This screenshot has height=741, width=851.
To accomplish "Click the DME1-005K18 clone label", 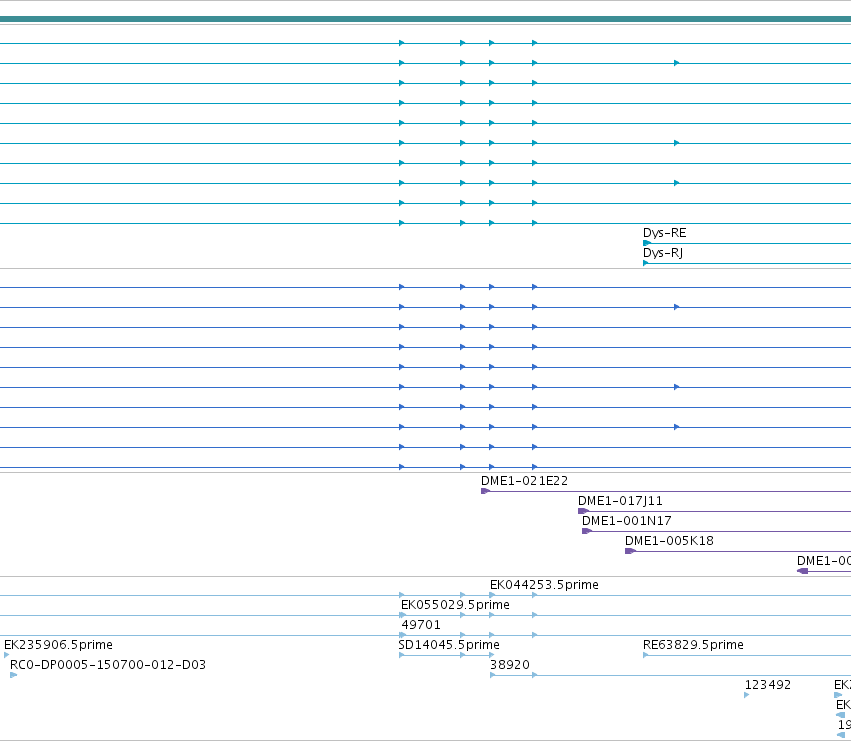I will click(669, 541).
